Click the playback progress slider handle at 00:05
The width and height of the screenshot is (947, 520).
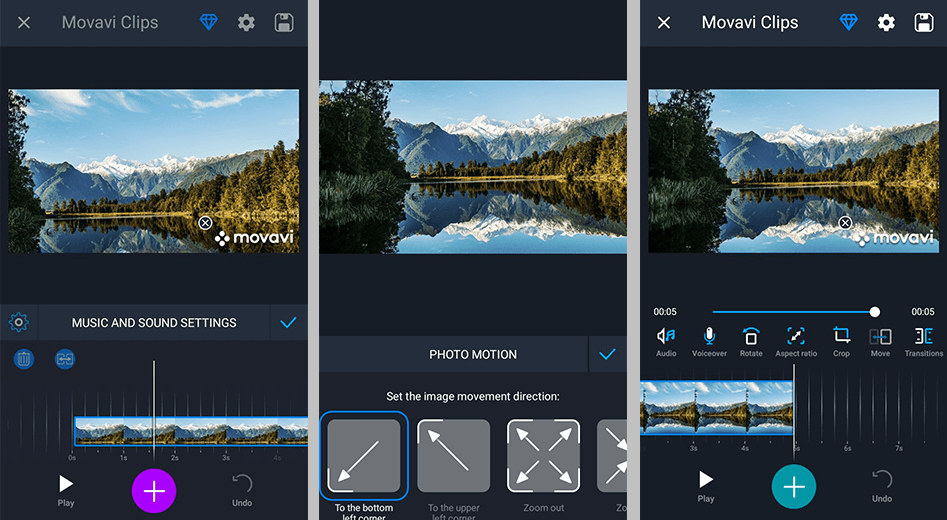click(875, 312)
